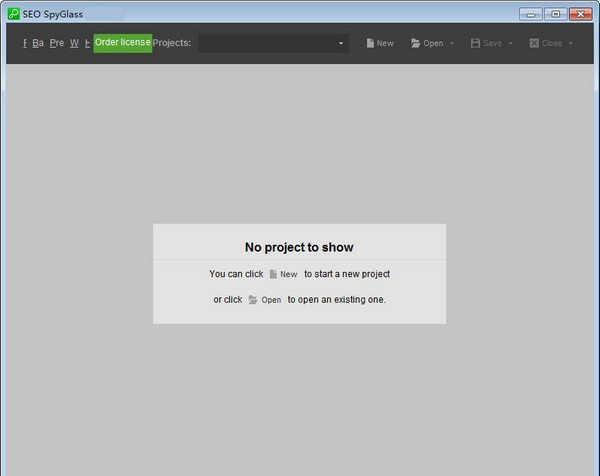Minimize the SEO SpyGlass window
Screen dimensions: 600x476
coord(530,15)
